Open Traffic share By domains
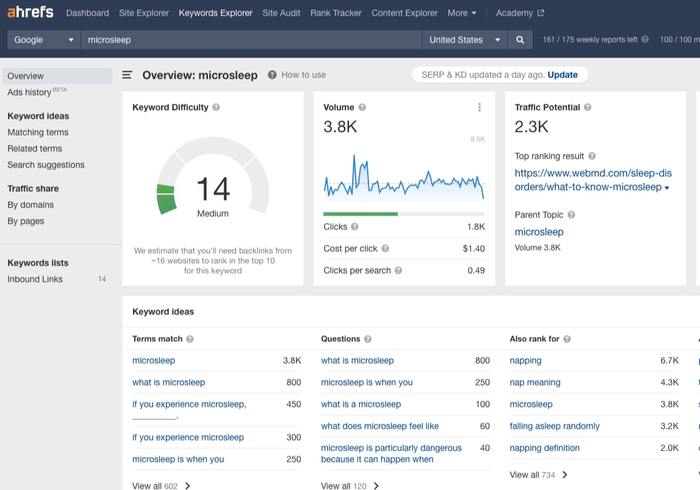The image size is (700, 490). click(x=30, y=205)
